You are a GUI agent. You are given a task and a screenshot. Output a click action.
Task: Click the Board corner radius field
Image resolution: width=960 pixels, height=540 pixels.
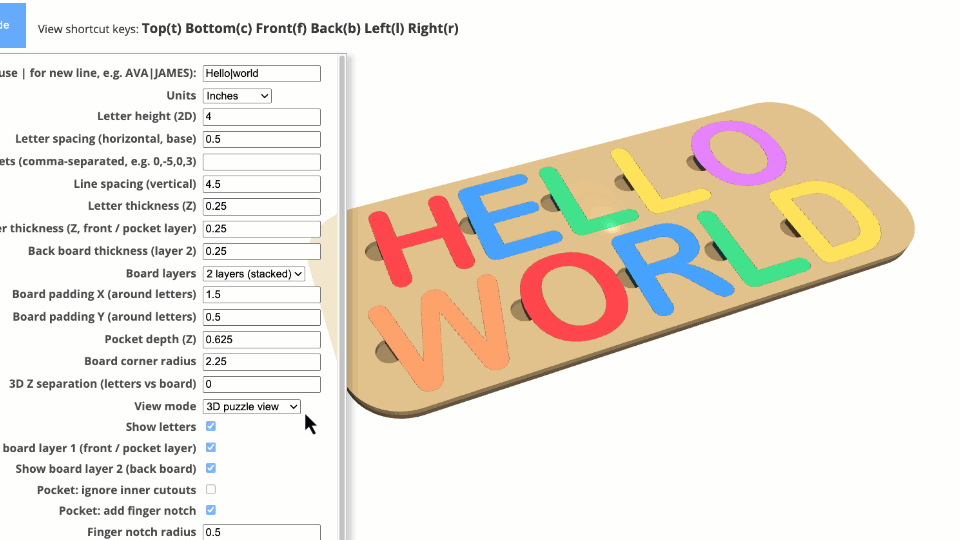pos(261,362)
